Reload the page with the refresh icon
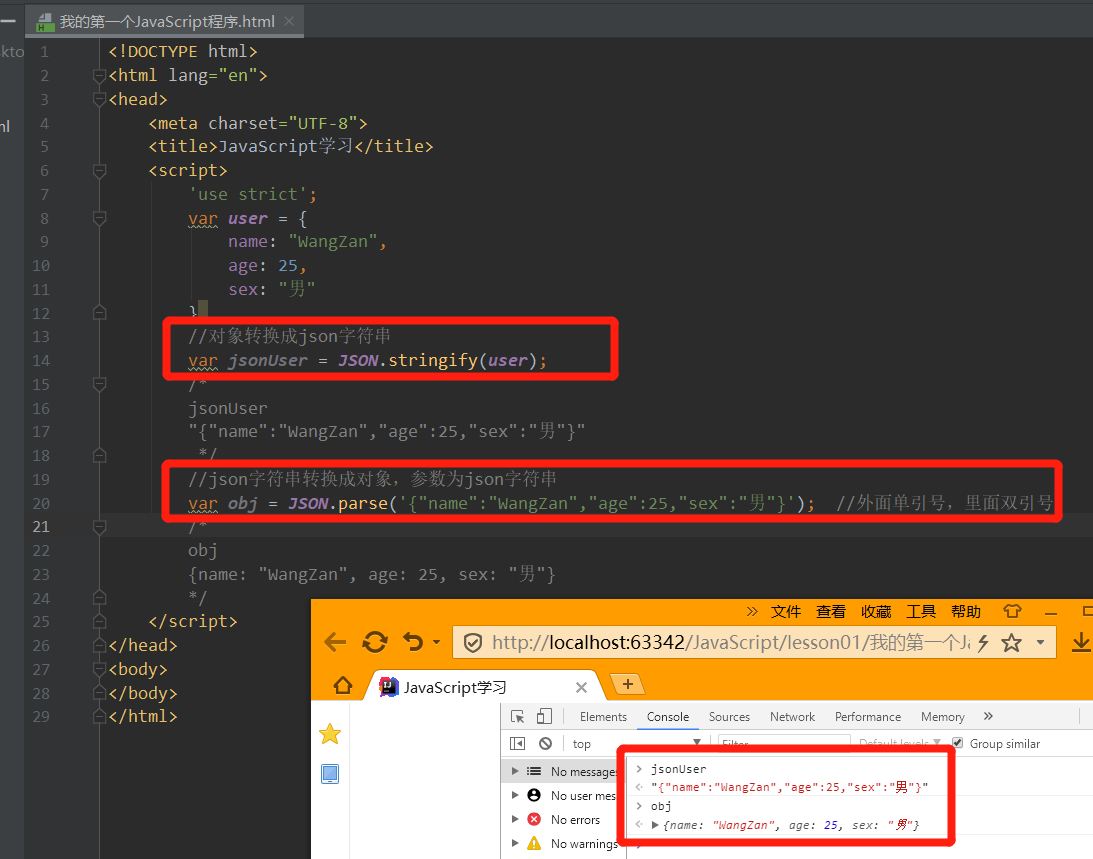The height and width of the screenshot is (859, 1093). [375, 642]
